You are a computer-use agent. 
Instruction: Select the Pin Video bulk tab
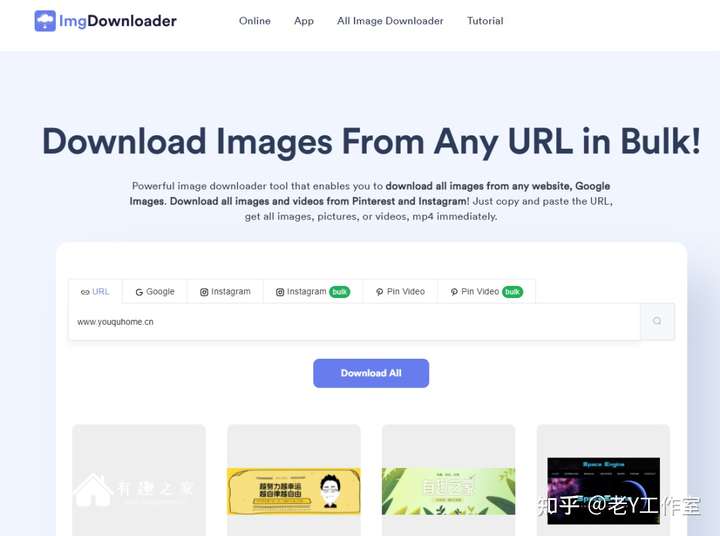point(486,292)
